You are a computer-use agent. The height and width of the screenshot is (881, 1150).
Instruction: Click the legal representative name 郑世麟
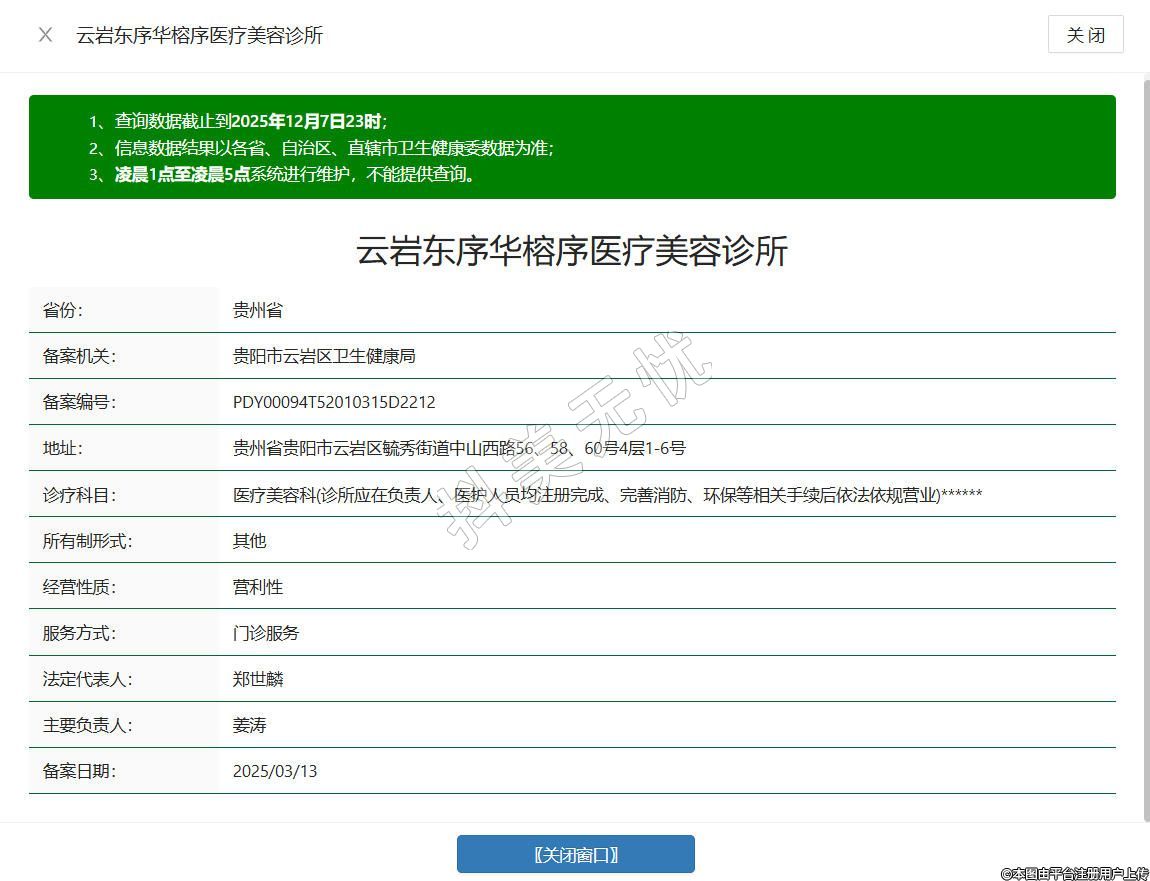point(258,679)
